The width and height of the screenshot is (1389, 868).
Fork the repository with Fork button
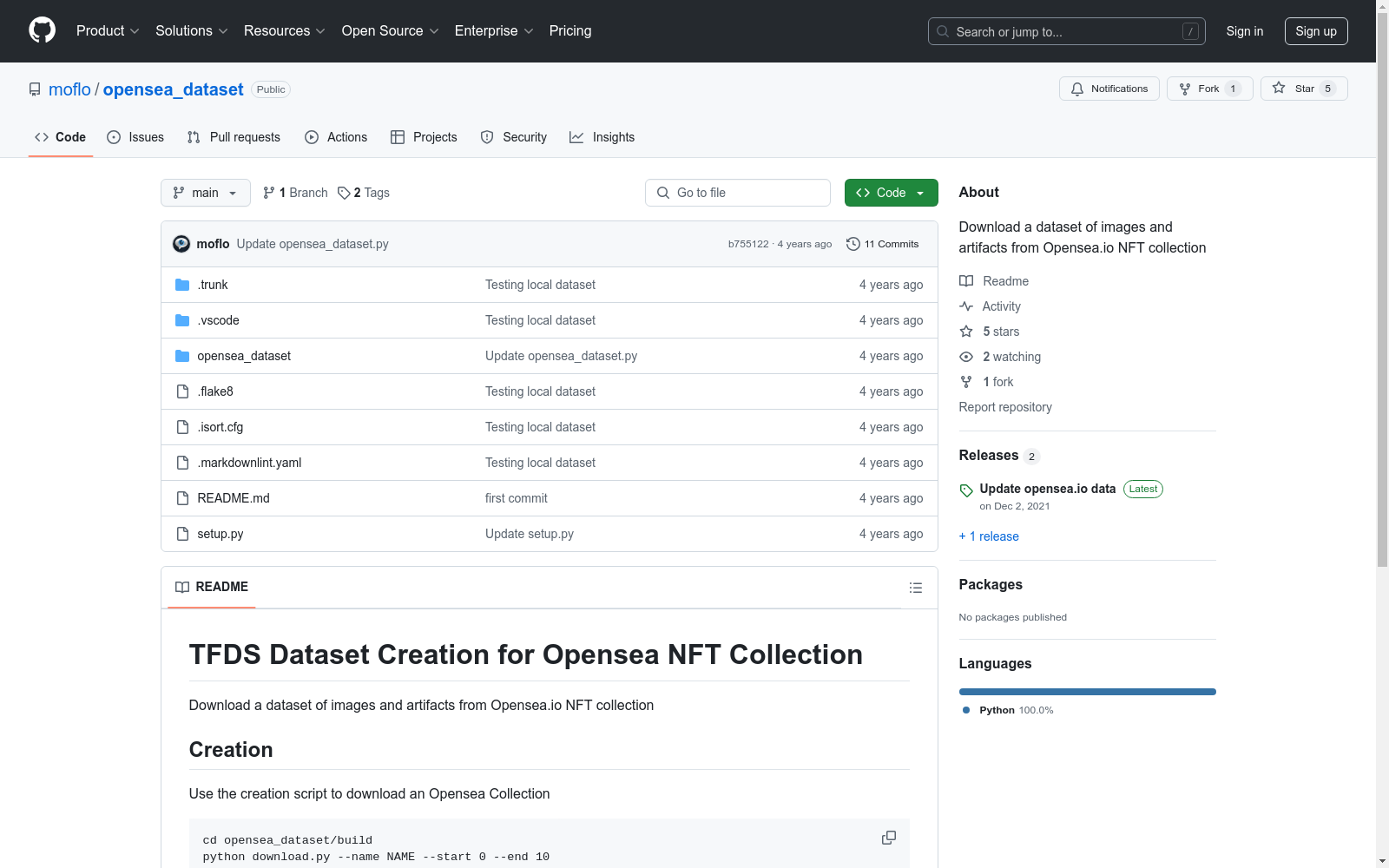[x=1210, y=89]
